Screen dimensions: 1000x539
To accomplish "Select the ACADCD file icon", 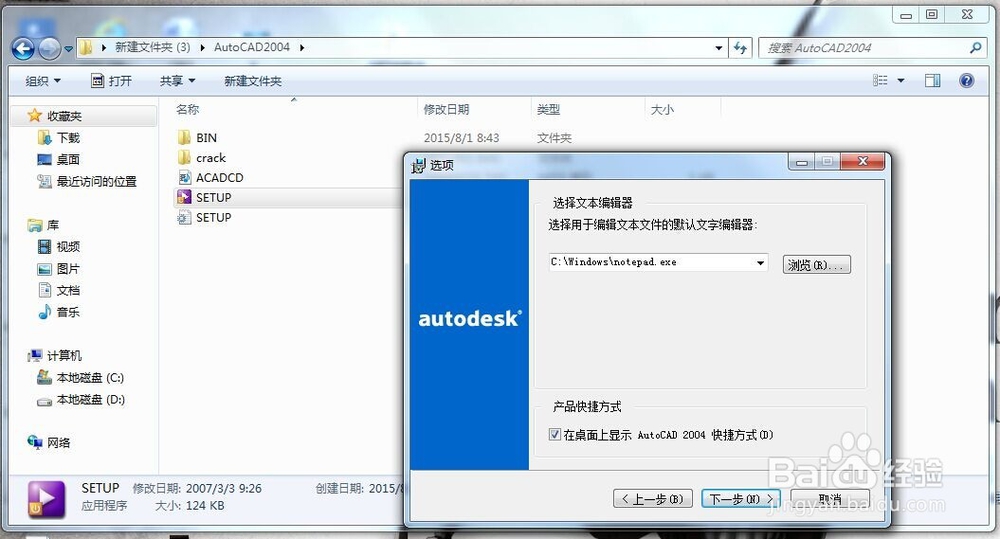I will point(184,177).
